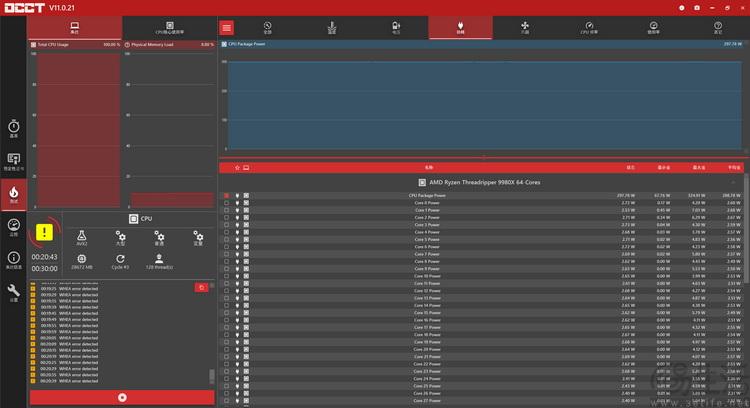This screenshot has height=408, width=750.
Task: Check the Core 1 Power checkbox
Action: pos(226,210)
